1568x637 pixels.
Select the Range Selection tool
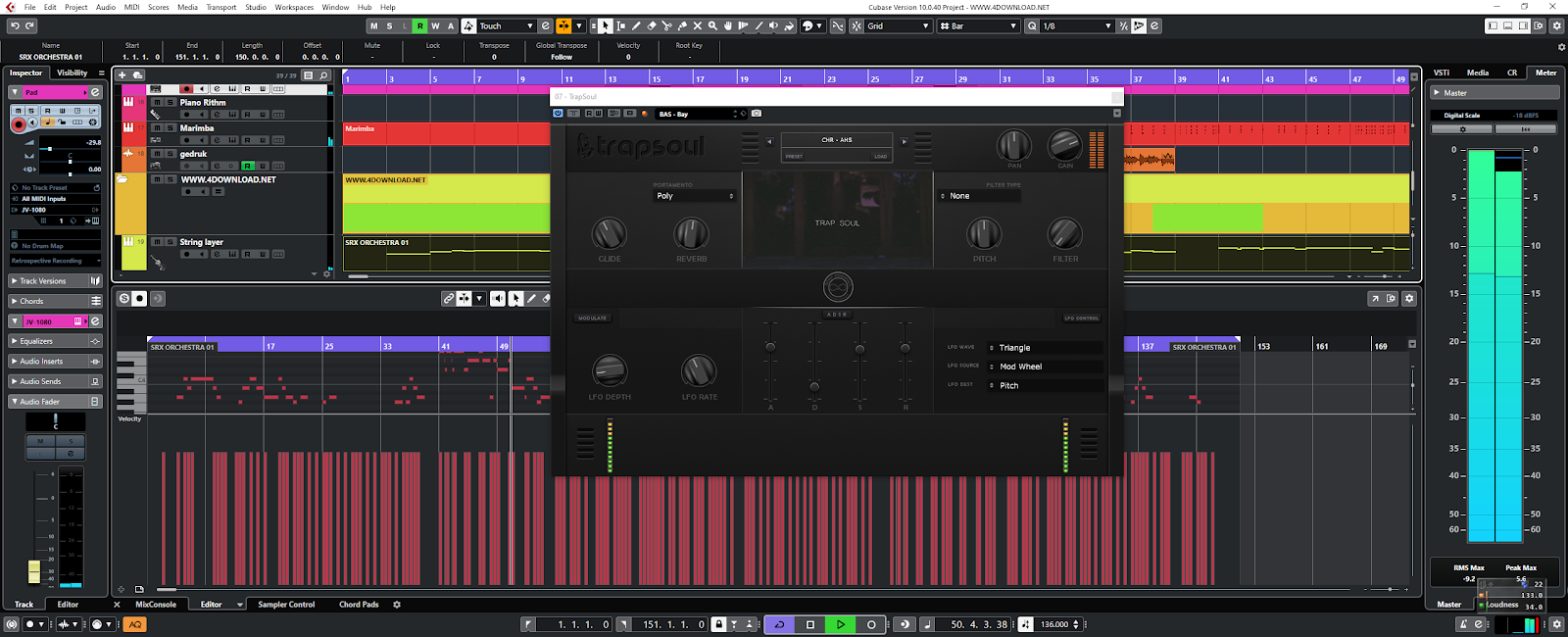tap(621, 25)
